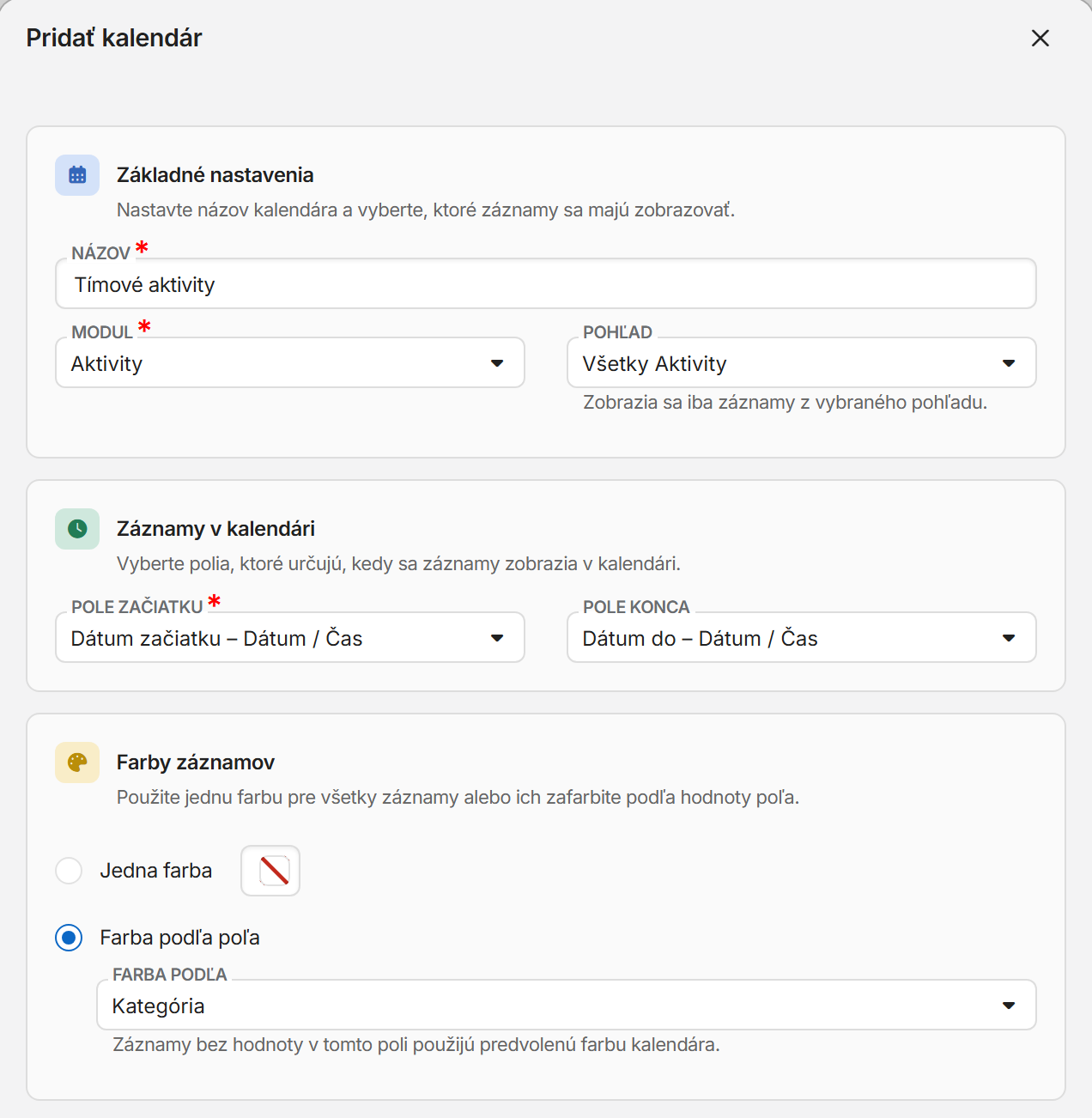Select the Farba podľa poľa radio button
1092x1118 pixels.
[69, 938]
